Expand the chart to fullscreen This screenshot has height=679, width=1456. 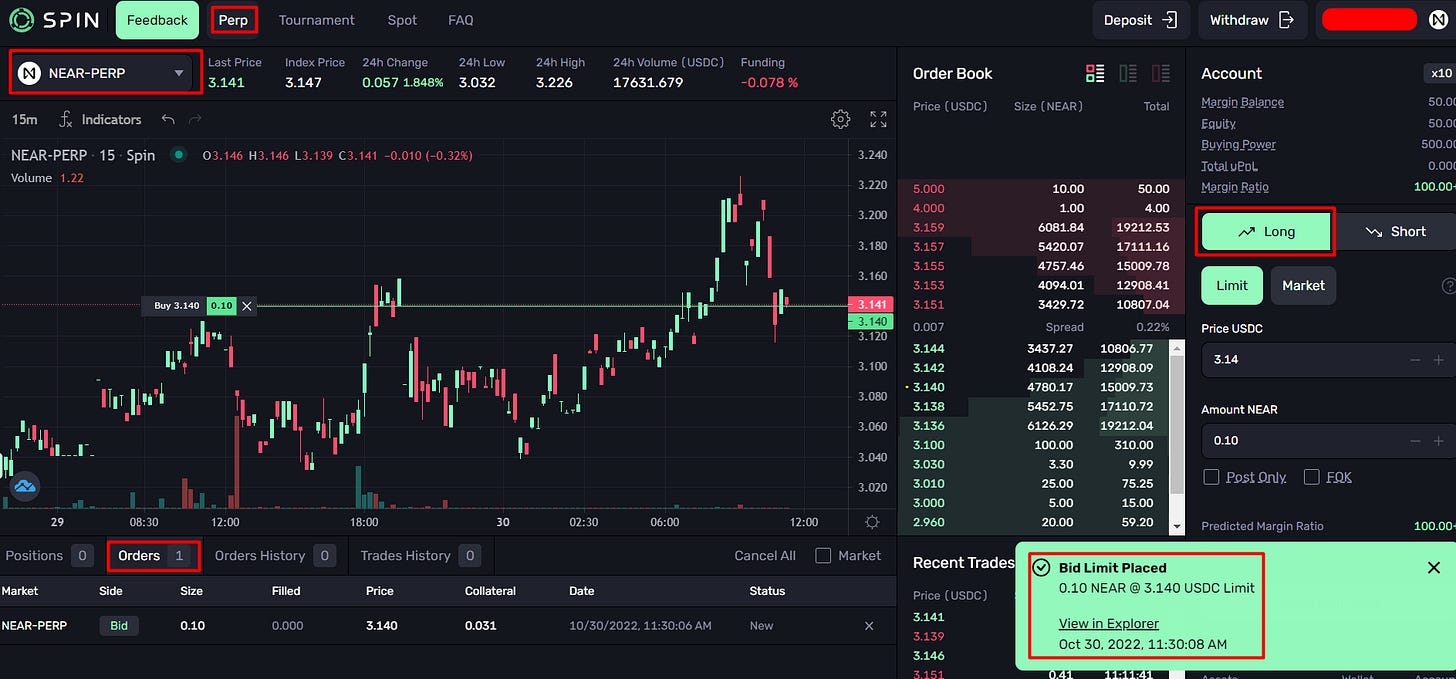pyautogui.click(x=878, y=119)
